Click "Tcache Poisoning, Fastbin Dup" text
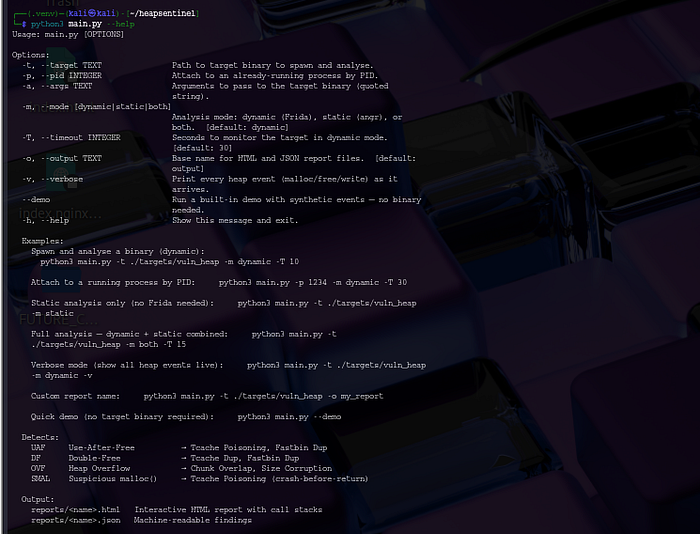The image size is (700, 534). pos(259,447)
